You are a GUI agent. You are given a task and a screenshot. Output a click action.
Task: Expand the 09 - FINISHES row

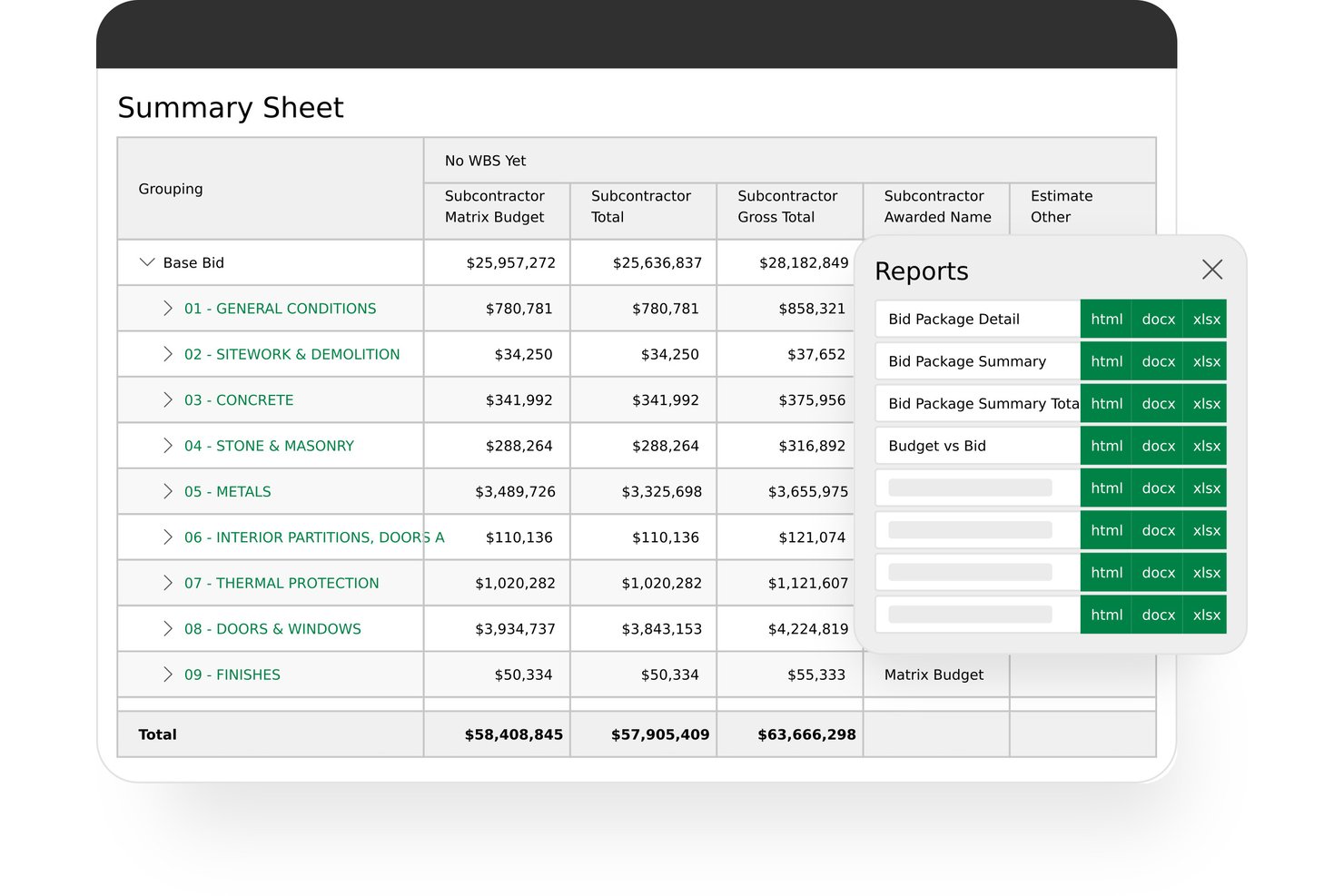pyautogui.click(x=168, y=674)
